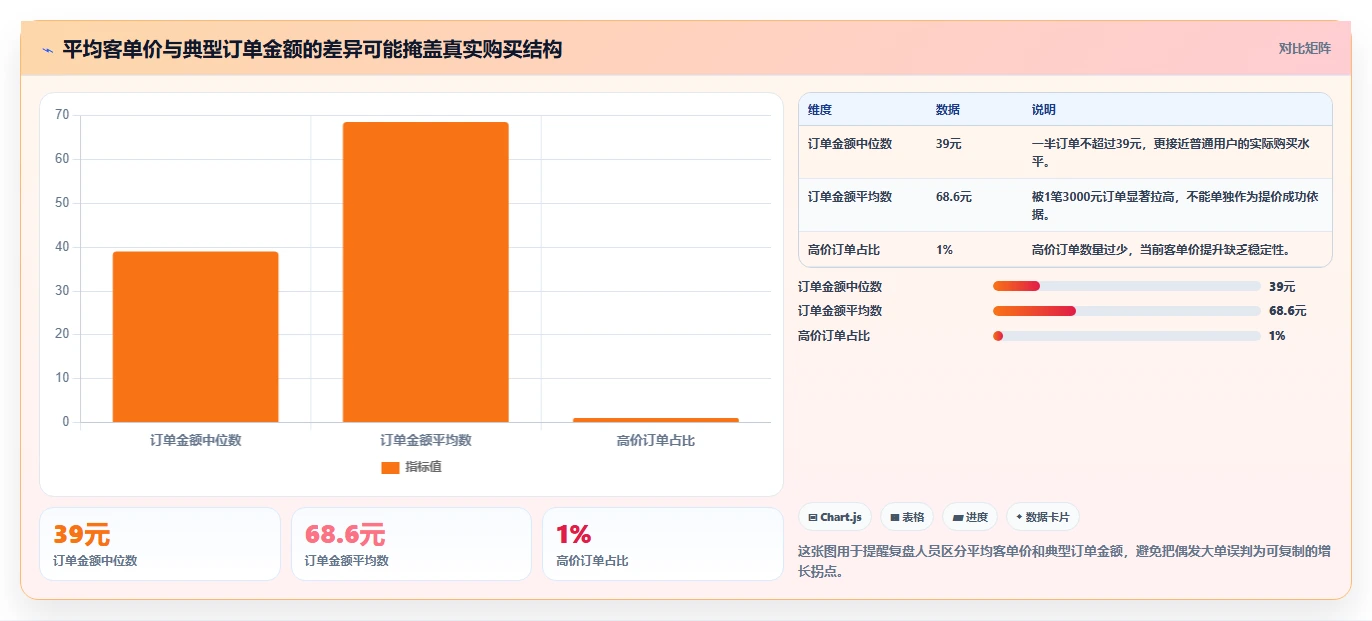Screen dimensions: 1372x621
Task: Click table value 68.6元
Action: [954, 197]
